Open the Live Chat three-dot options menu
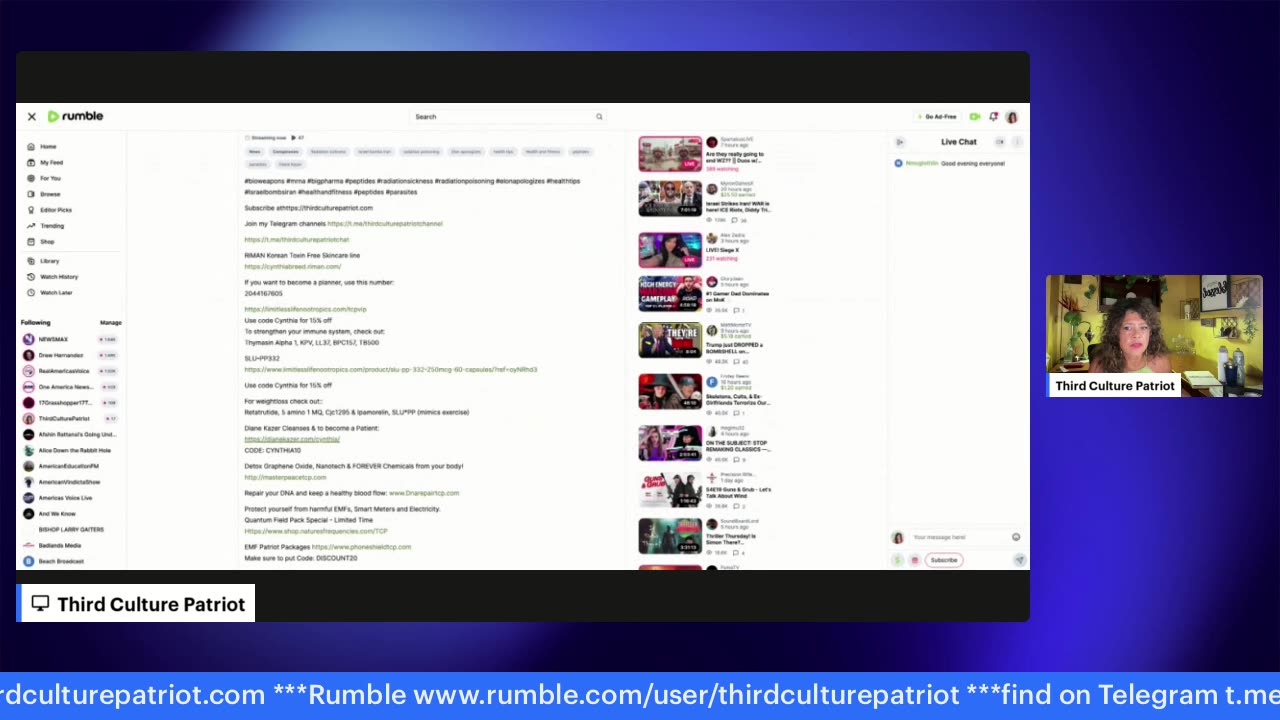 [1017, 142]
